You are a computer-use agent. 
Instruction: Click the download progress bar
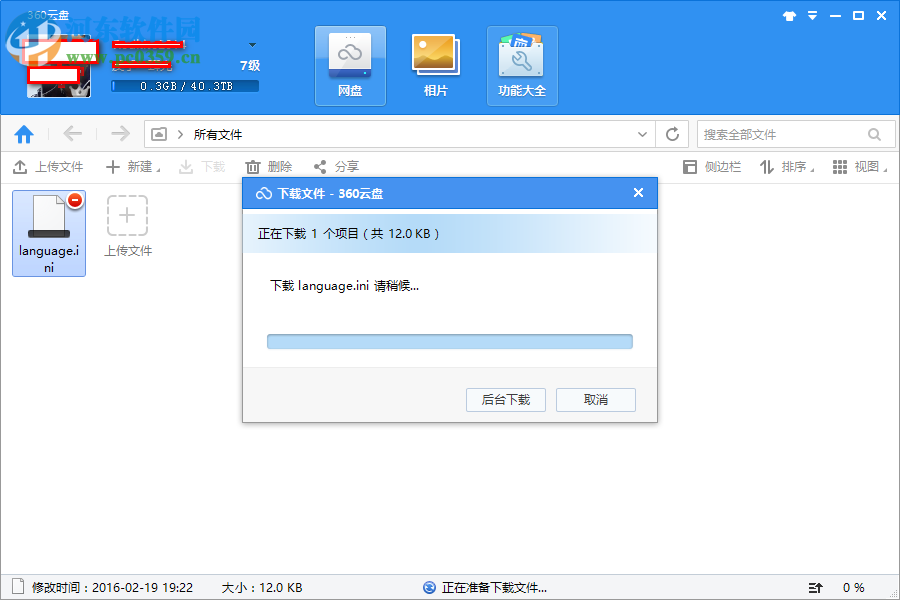pyautogui.click(x=449, y=341)
